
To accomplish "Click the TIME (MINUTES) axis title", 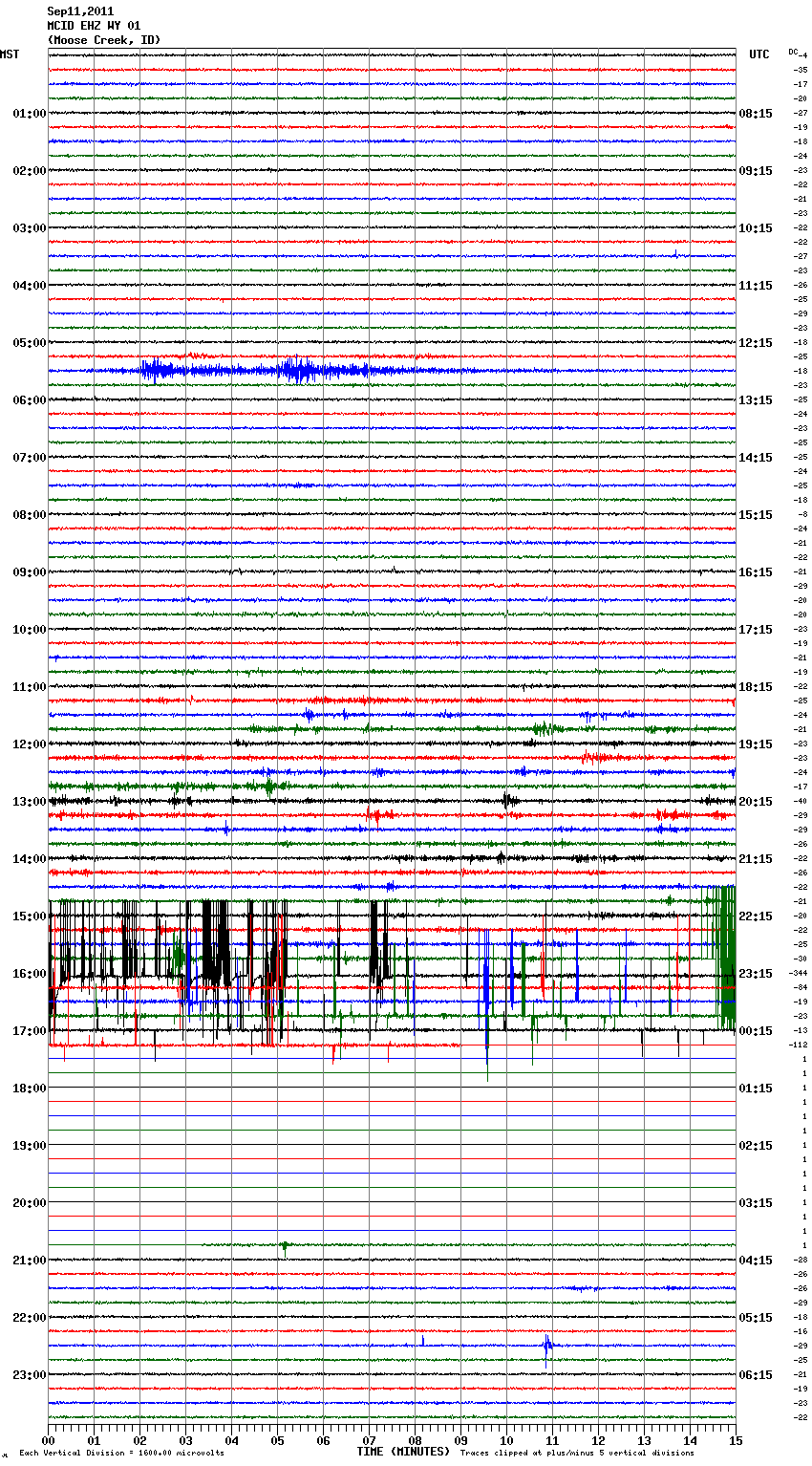I will pyautogui.click(x=403, y=1452).
